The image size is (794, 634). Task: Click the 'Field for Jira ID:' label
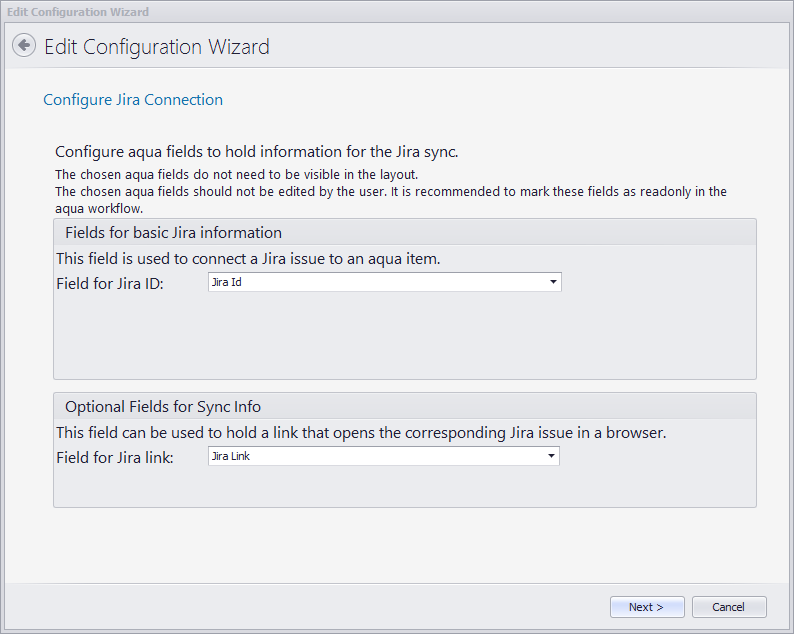pos(110,283)
